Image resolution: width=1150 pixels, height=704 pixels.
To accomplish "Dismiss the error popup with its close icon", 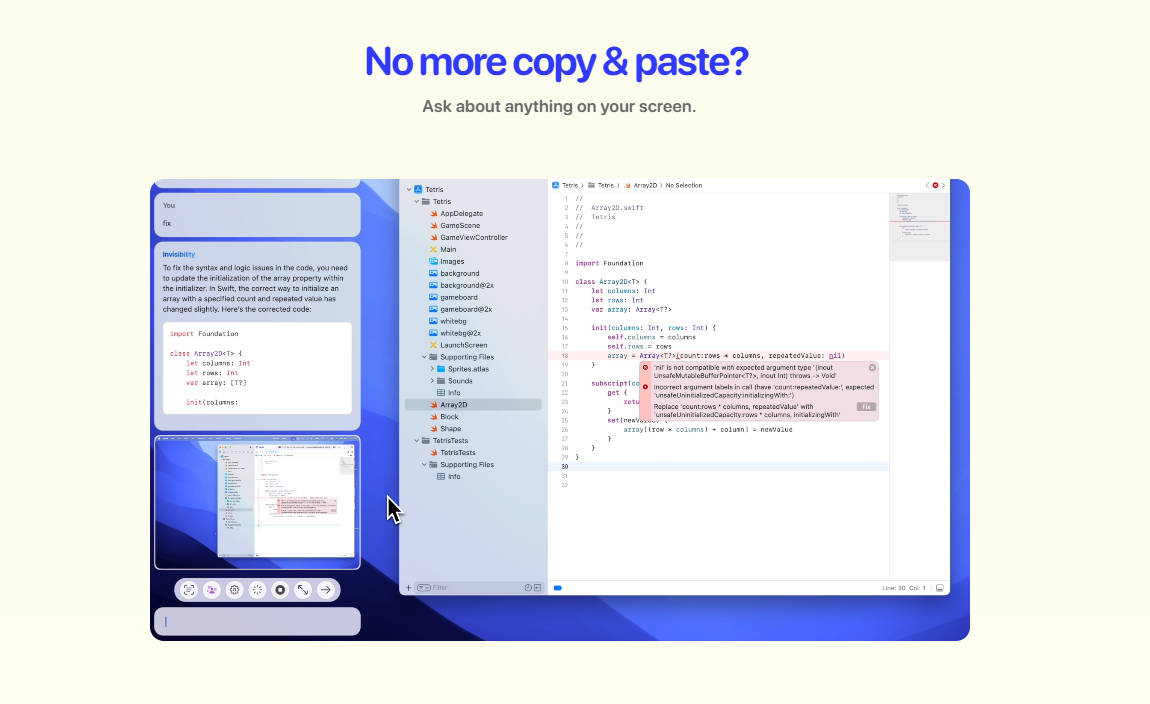I will pos(872,367).
